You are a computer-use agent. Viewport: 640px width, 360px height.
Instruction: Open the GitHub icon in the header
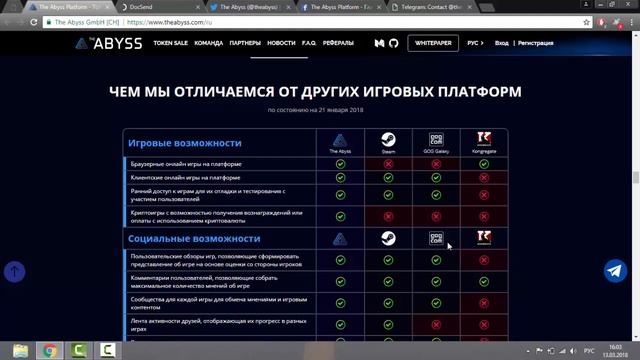coord(393,43)
